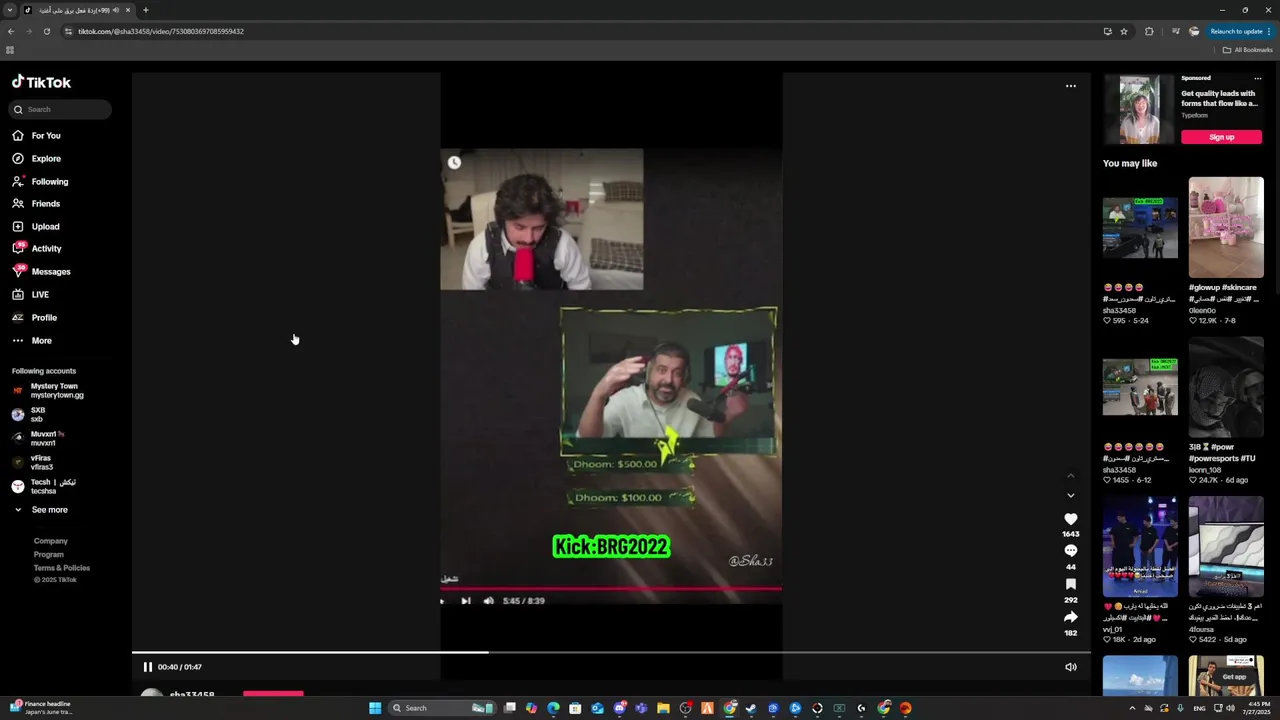
Task: Share the video using arrow icon
Action: pyautogui.click(x=1071, y=617)
